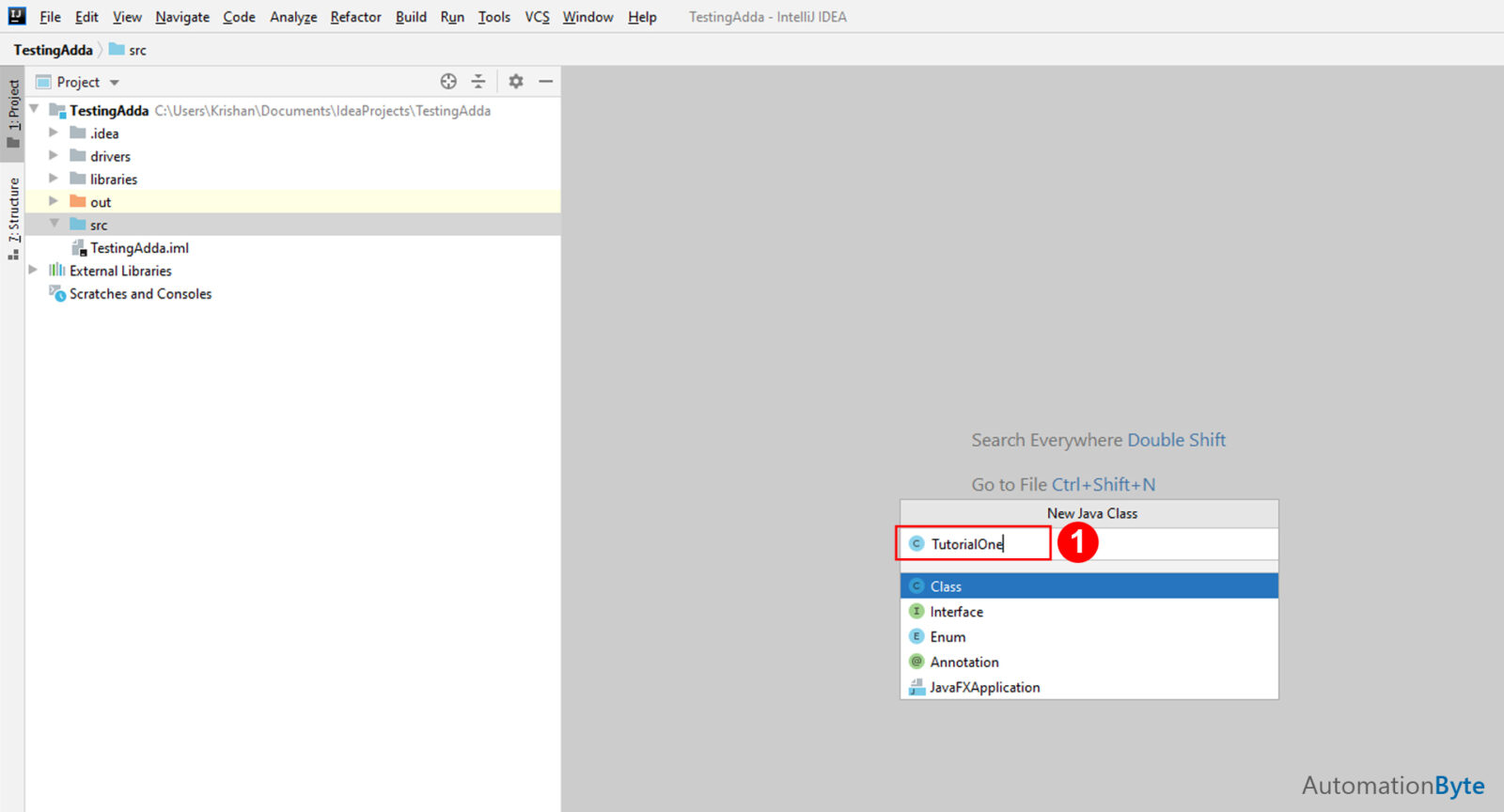Open the Code menu
1504x812 pixels.
coord(239,17)
